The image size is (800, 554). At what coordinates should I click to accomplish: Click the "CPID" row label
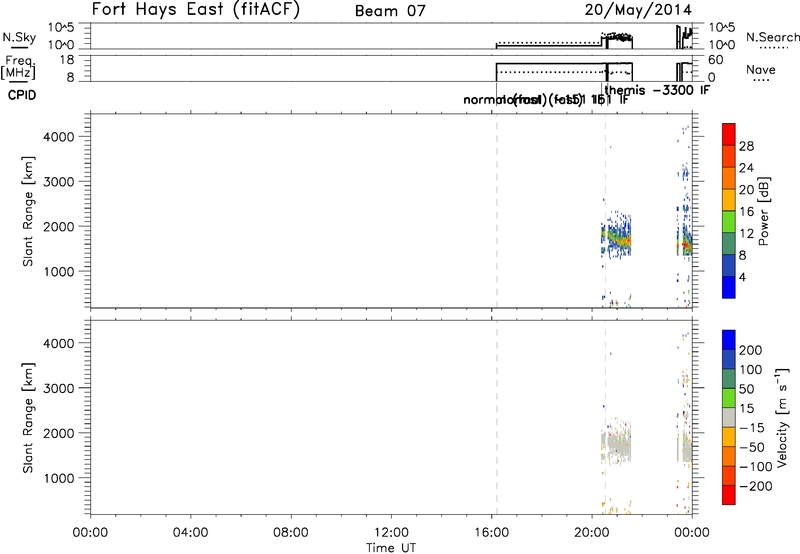click(22, 95)
